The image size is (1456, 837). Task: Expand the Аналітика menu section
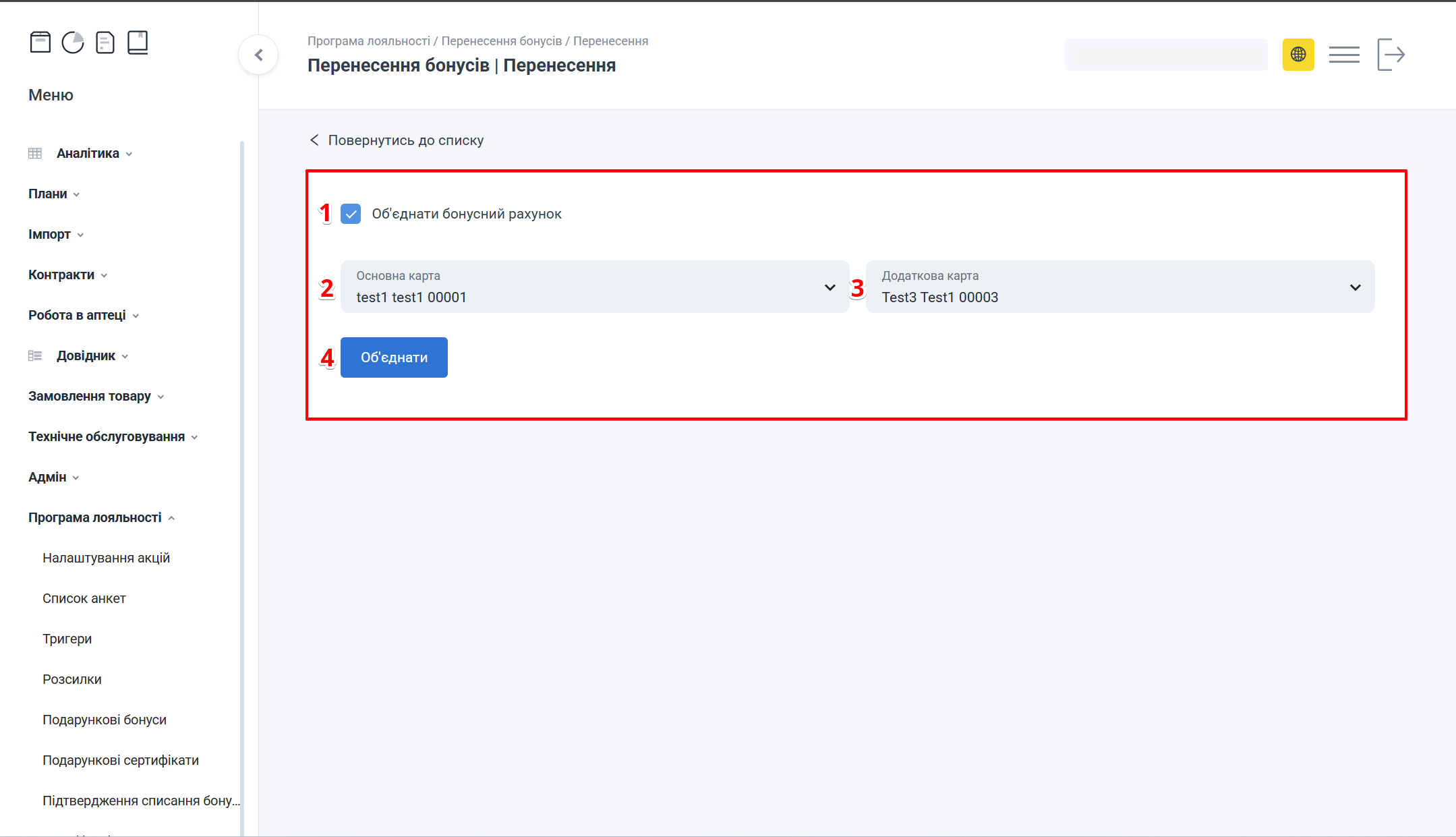tap(88, 153)
